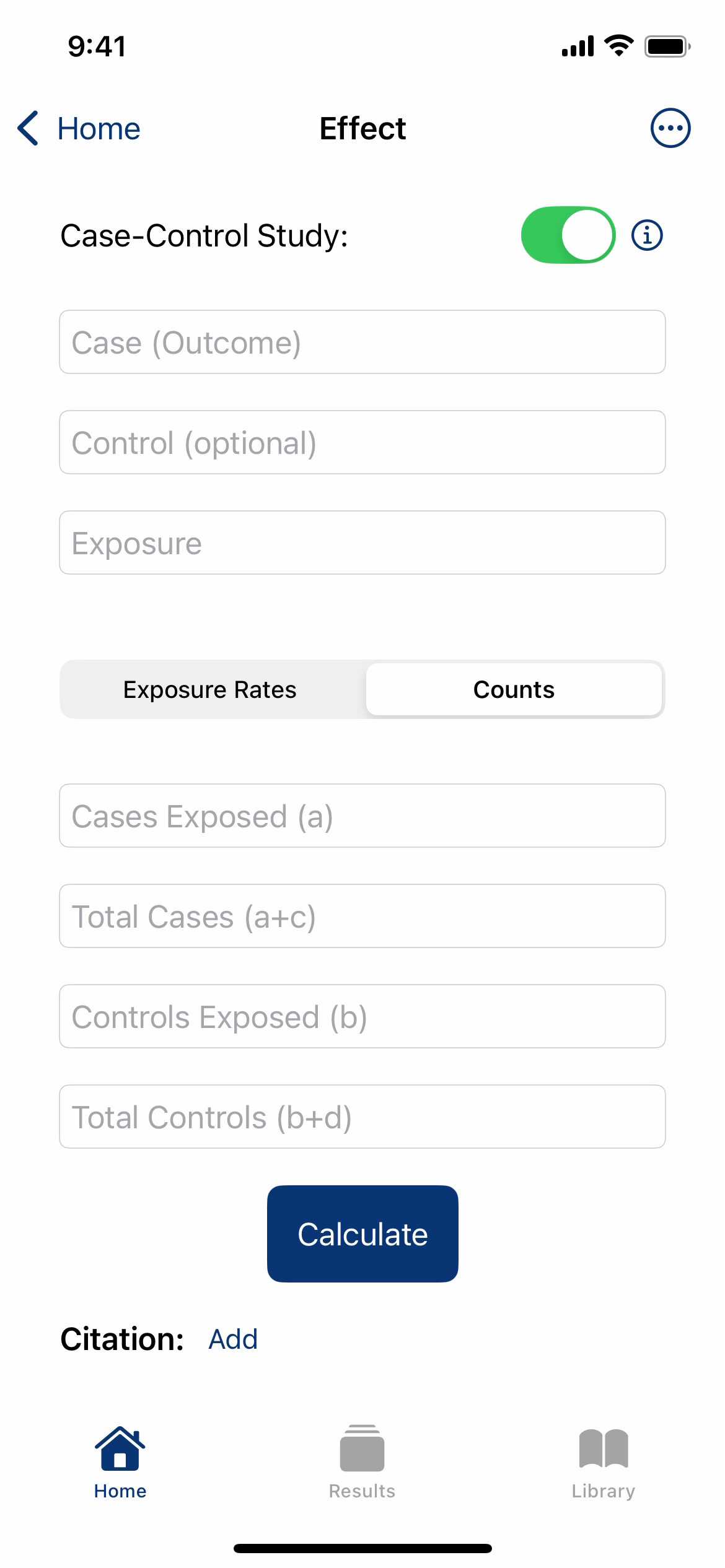
Task: Click the Calculate button
Action: [x=362, y=1234]
